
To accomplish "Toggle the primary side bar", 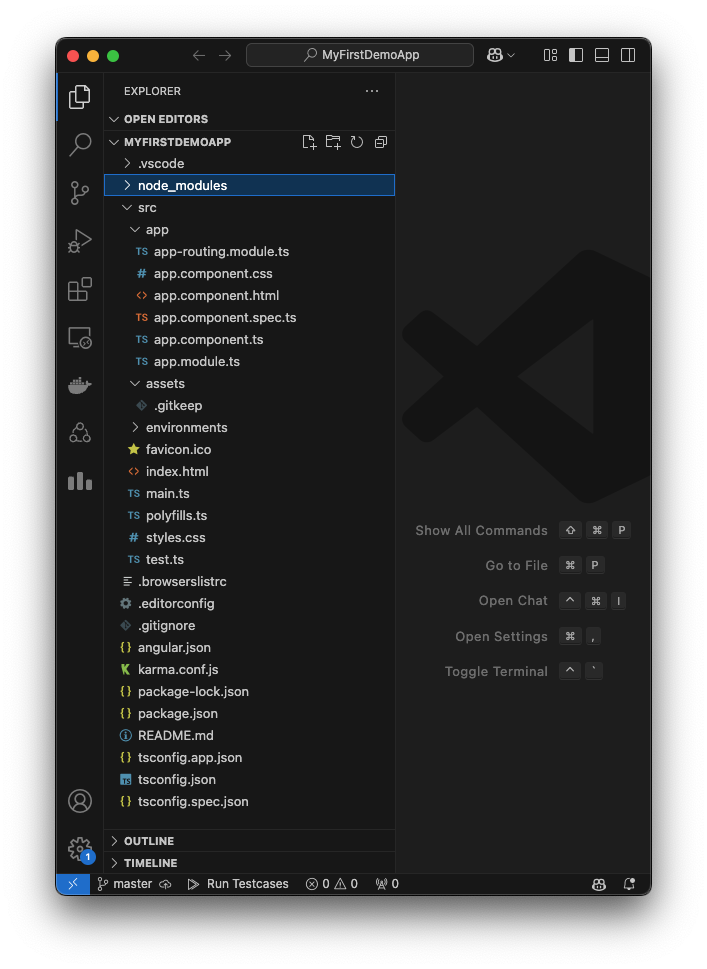I will [576, 55].
